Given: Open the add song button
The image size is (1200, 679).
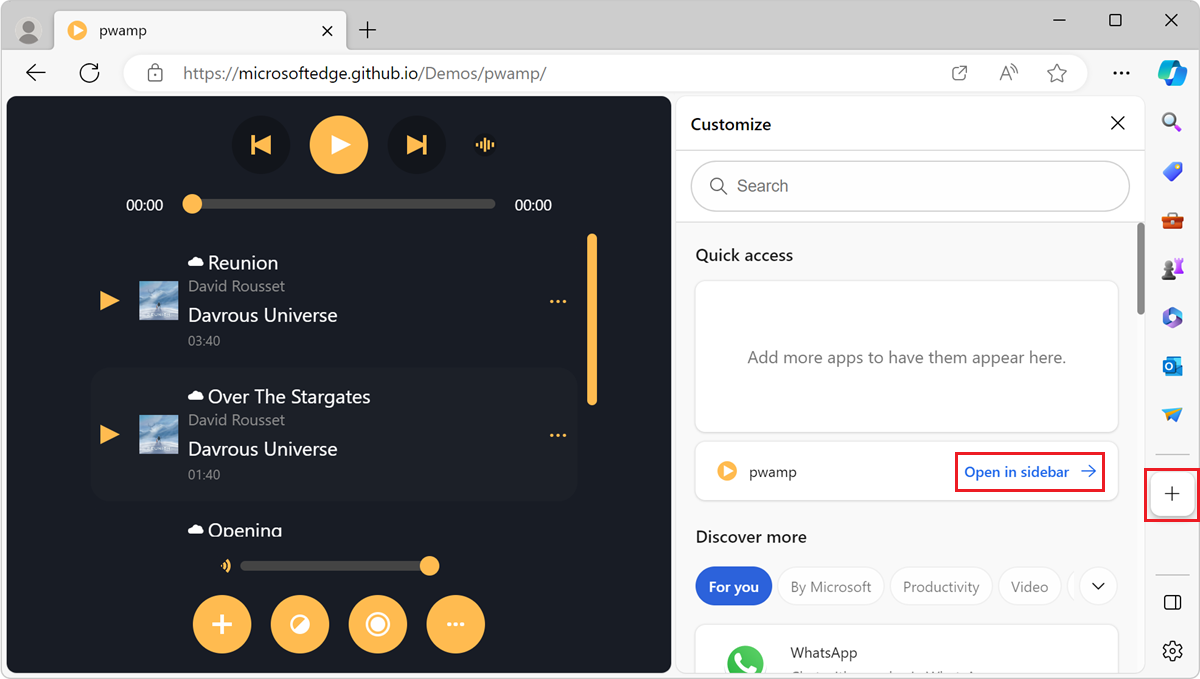Looking at the screenshot, I should [222, 624].
